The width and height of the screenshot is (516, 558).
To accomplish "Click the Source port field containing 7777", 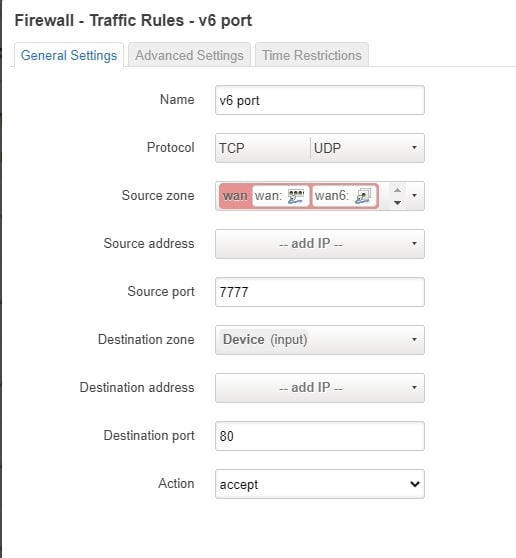I will click(x=320, y=292).
